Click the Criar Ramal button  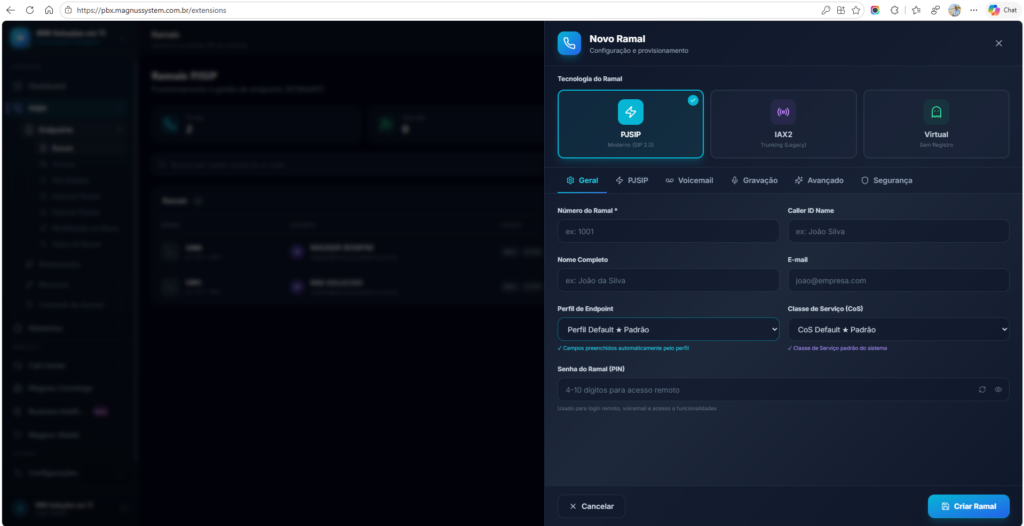968,506
